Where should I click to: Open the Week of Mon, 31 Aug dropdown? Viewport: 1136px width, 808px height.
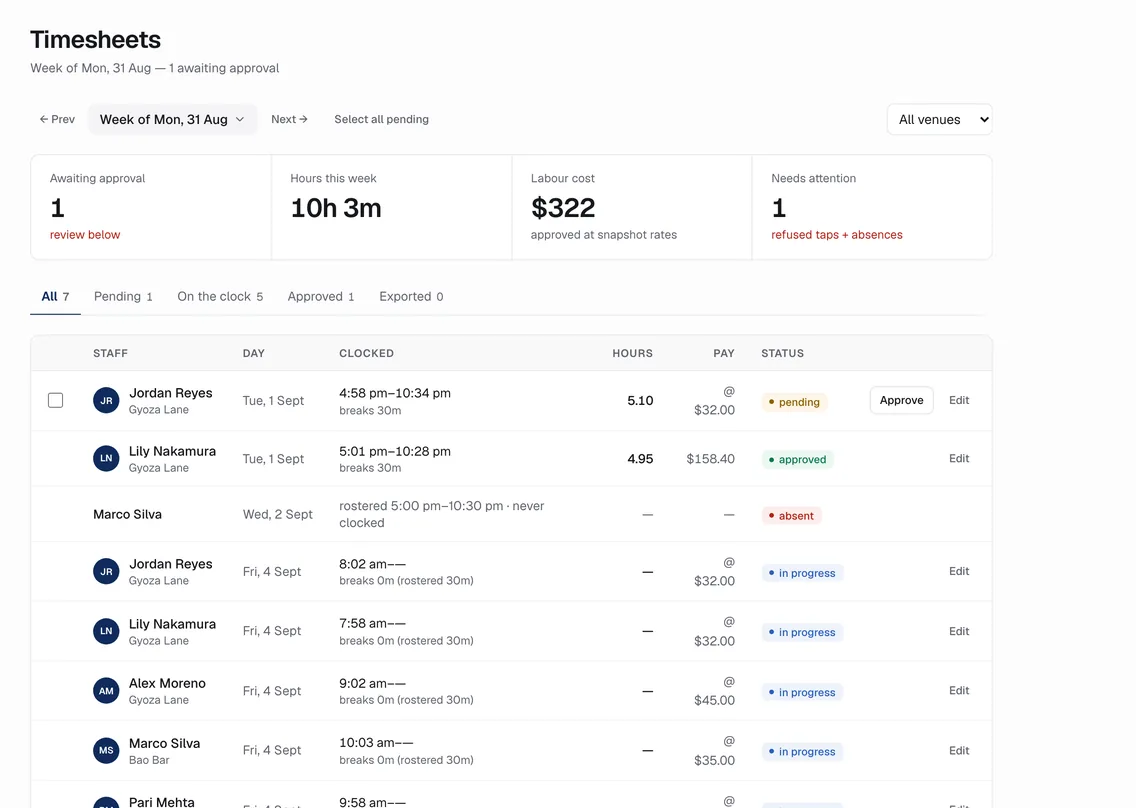tap(172, 120)
